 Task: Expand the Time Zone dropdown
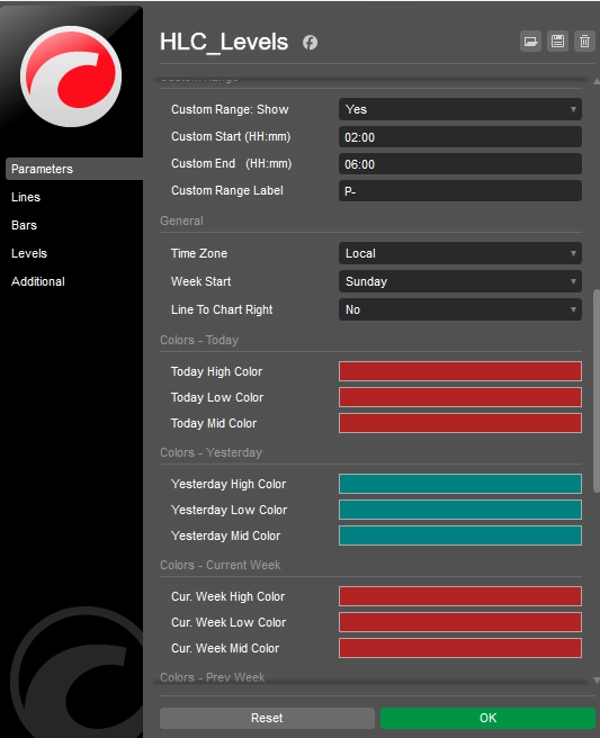460,254
